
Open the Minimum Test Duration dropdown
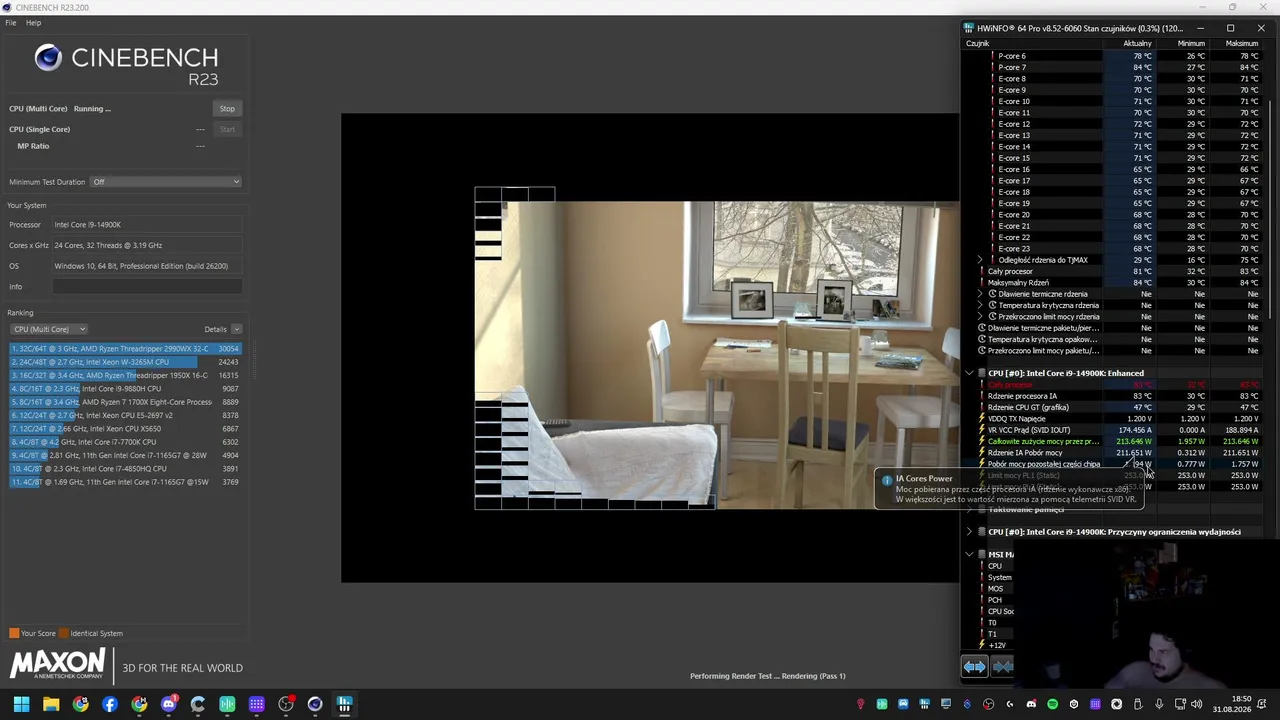(166, 182)
